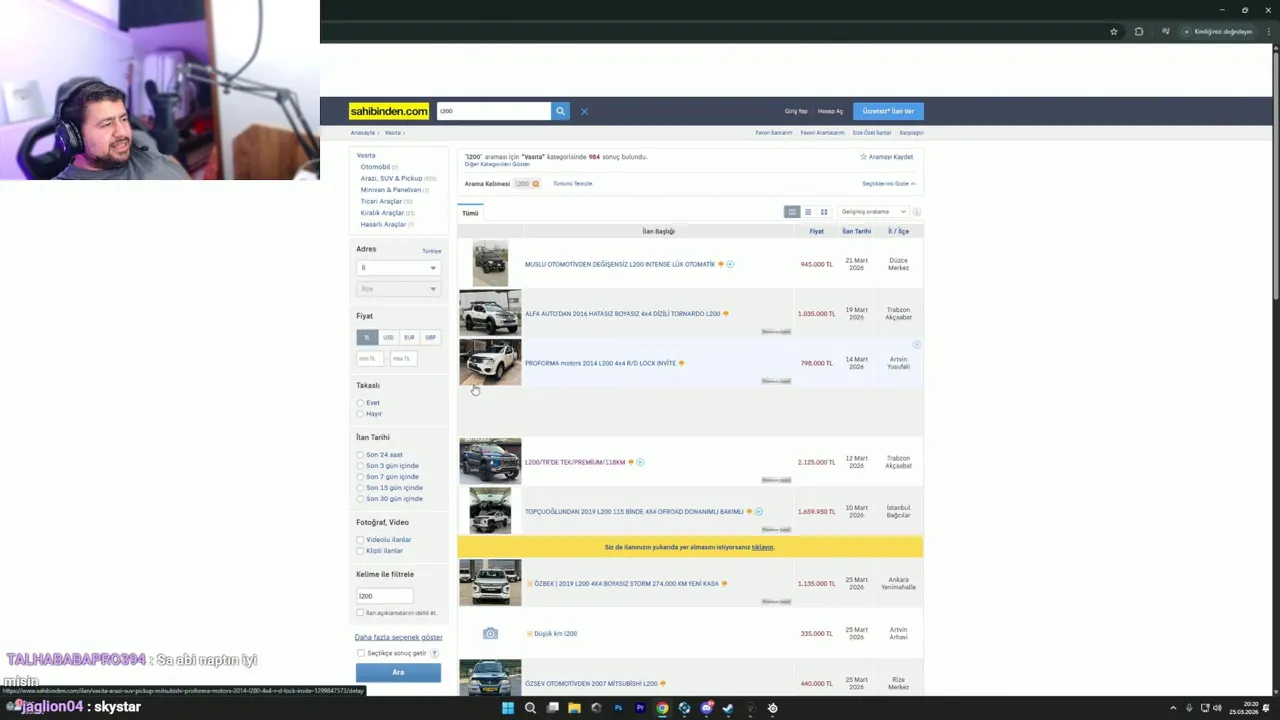
Task: Expand Daha fazla seçenek göster
Action: (x=398, y=637)
